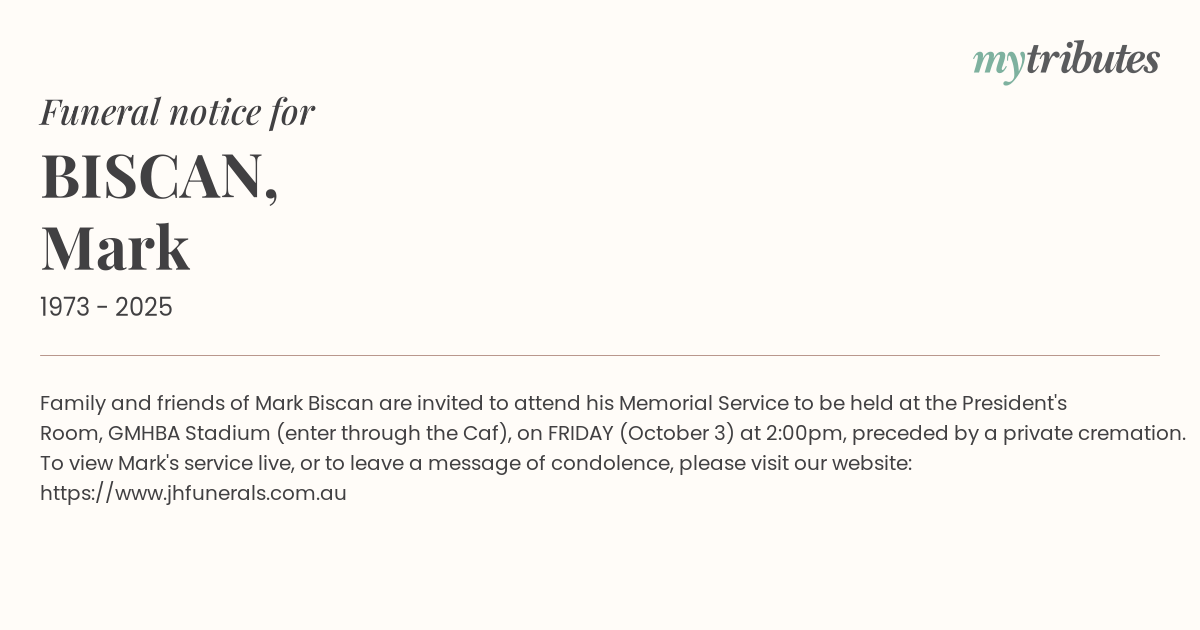
Task: Click the words "GMHBA Stadium"
Action: 189,433
